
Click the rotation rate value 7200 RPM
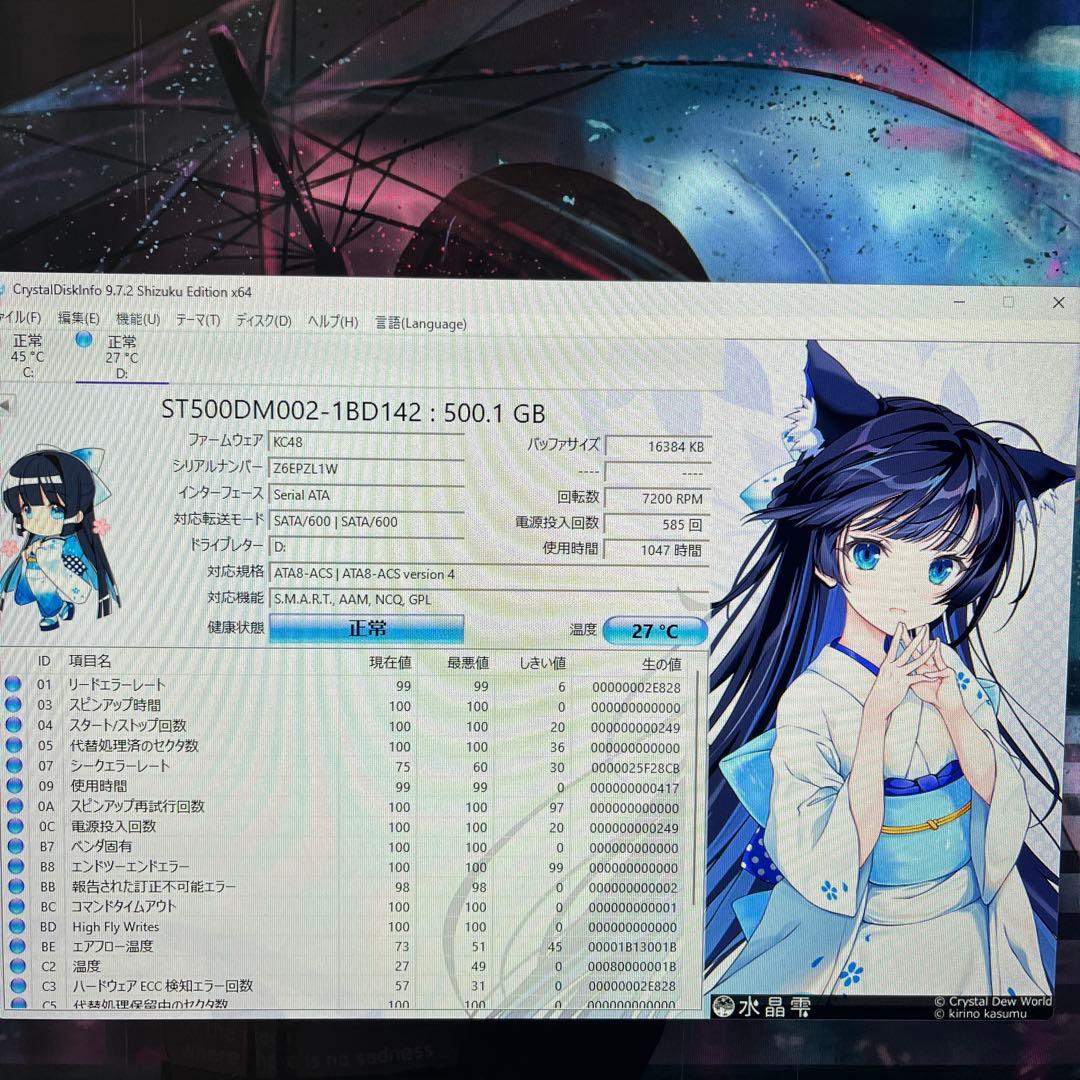pos(657,498)
